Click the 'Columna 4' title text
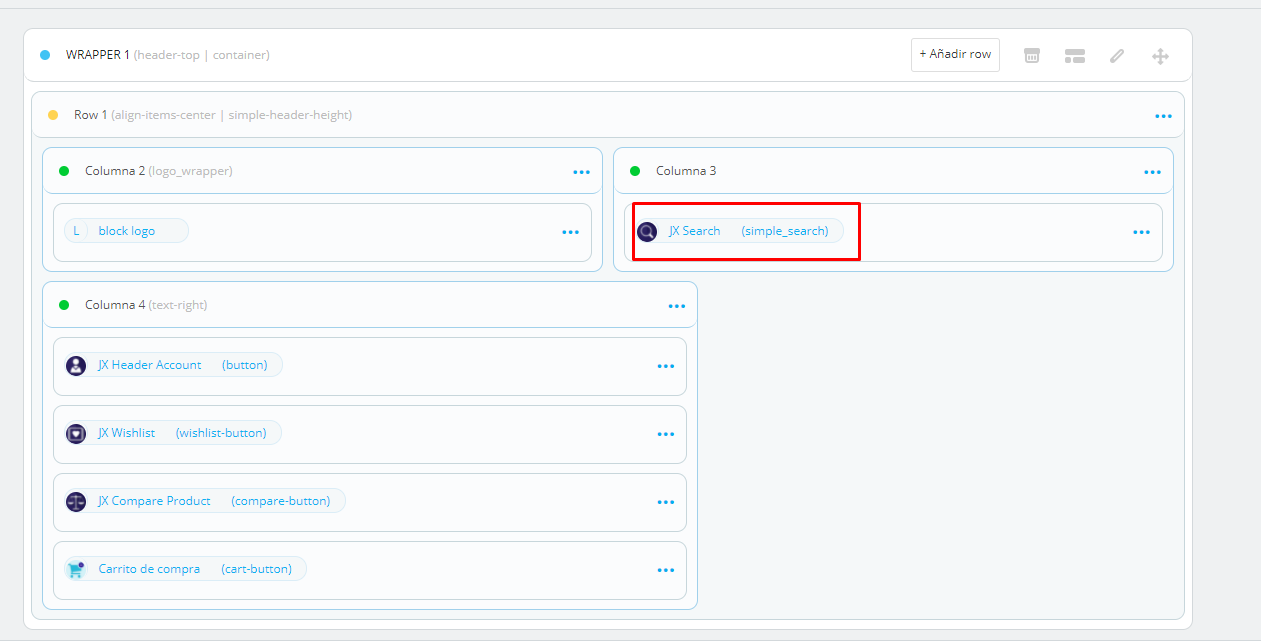1261x642 pixels. point(115,305)
